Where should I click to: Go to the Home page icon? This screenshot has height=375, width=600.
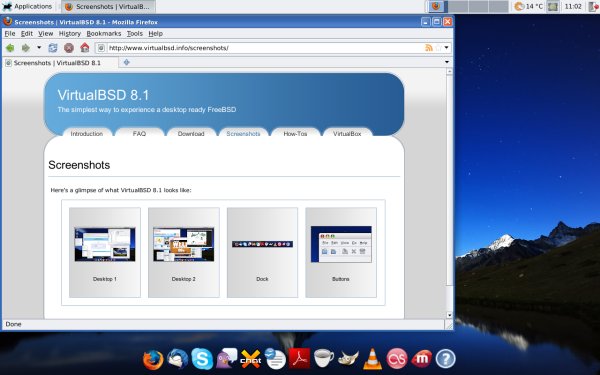(85, 48)
